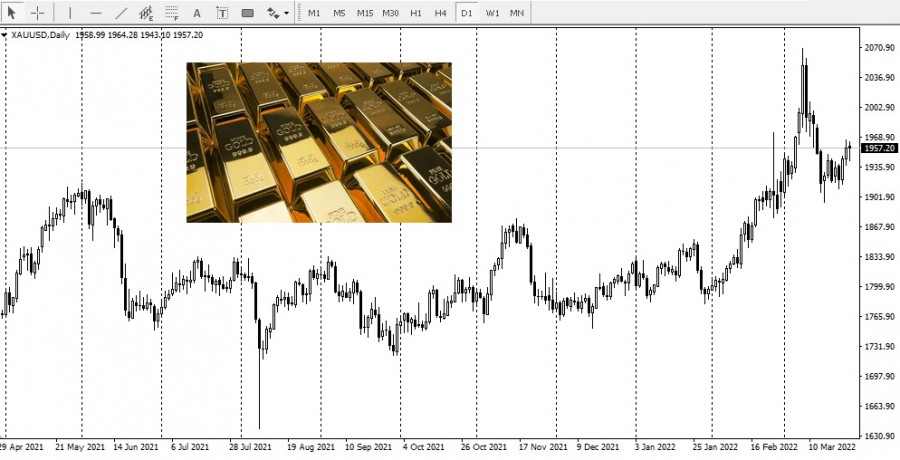Choose the horizontal line drawing tool
This screenshot has height=460, width=900.
(96, 13)
